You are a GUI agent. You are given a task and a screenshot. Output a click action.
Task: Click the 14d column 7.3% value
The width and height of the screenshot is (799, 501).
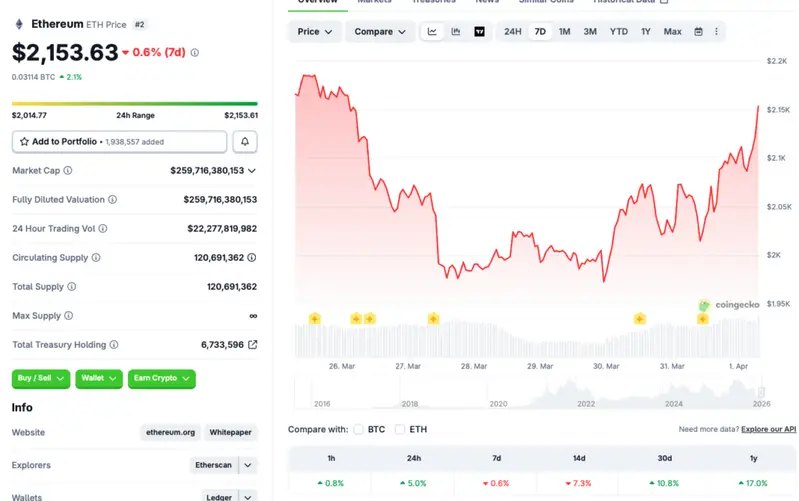[x=578, y=483]
